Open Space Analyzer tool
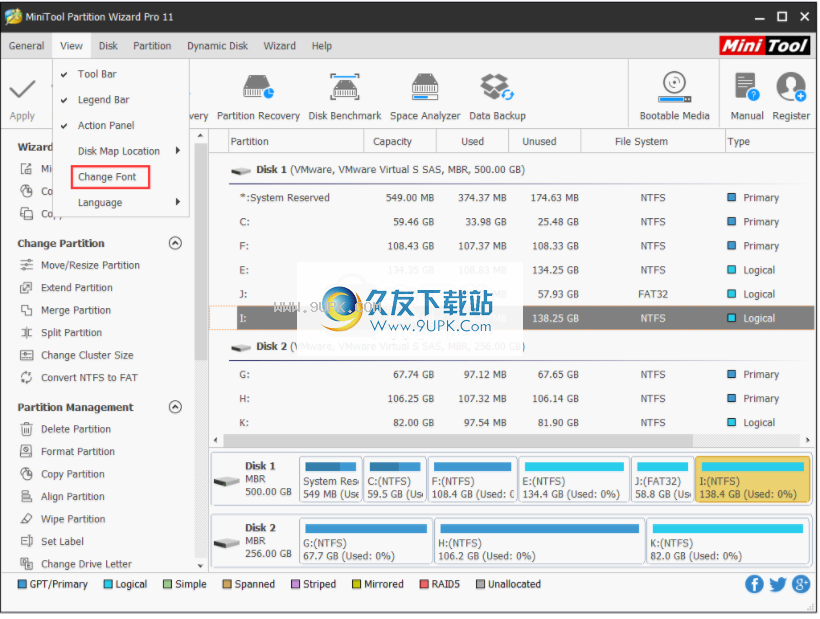The width and height of the screenshot is (820, 619). click(425, 97)
